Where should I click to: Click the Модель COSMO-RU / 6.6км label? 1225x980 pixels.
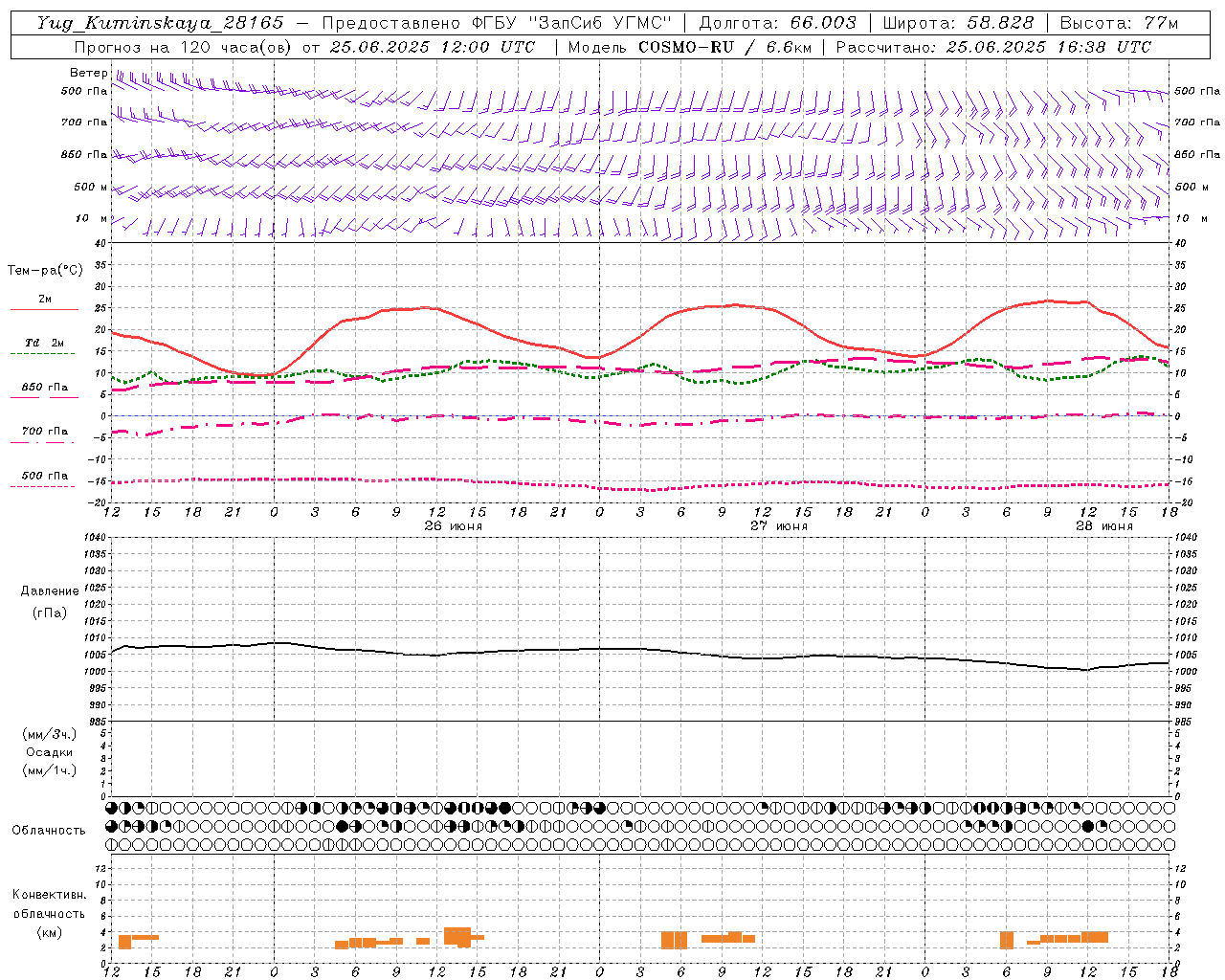689,47
